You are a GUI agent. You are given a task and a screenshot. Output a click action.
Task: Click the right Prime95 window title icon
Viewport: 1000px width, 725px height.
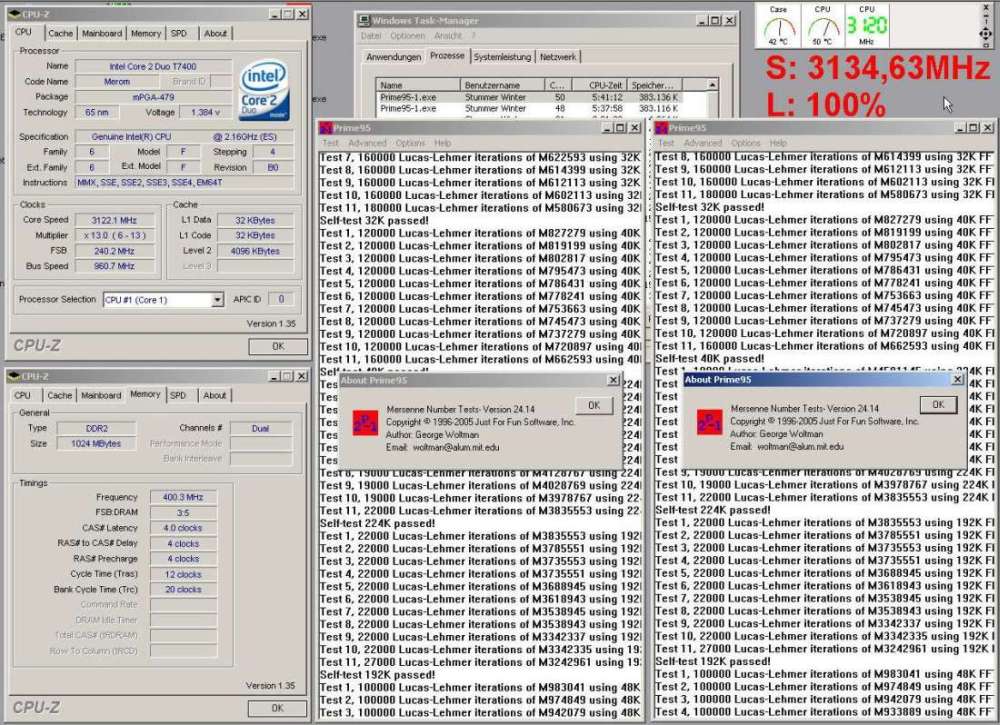(x=662, y=128)
